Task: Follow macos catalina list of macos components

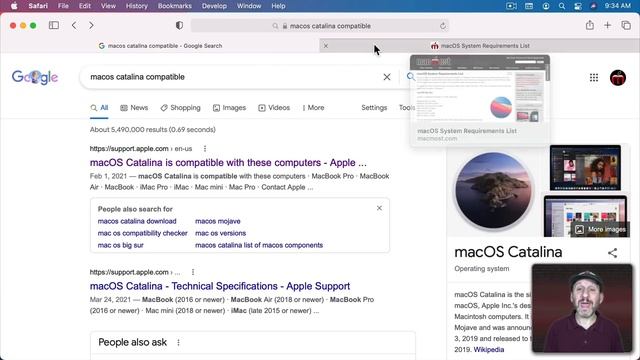Action: click(x=259, y=245)
